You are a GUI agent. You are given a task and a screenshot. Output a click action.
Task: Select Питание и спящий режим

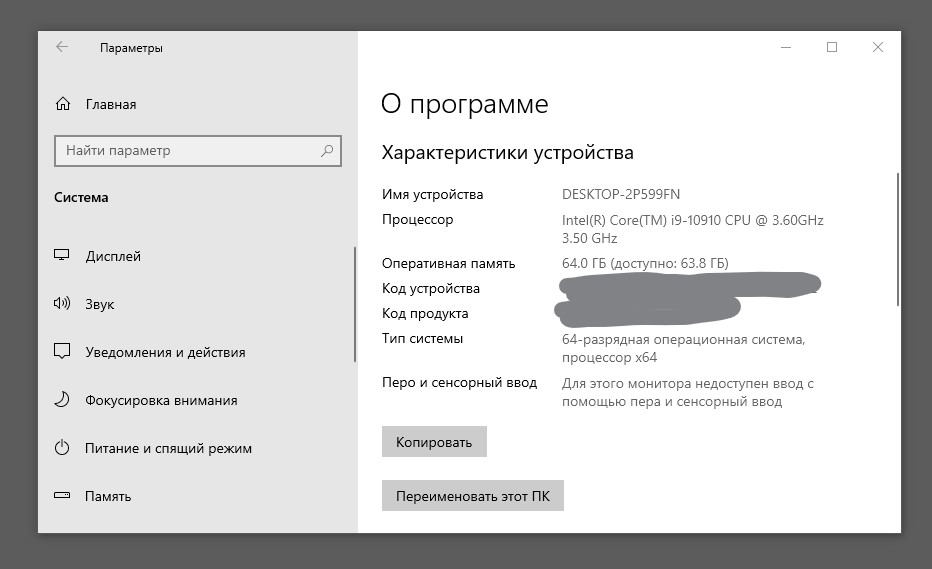coord(168,448)
